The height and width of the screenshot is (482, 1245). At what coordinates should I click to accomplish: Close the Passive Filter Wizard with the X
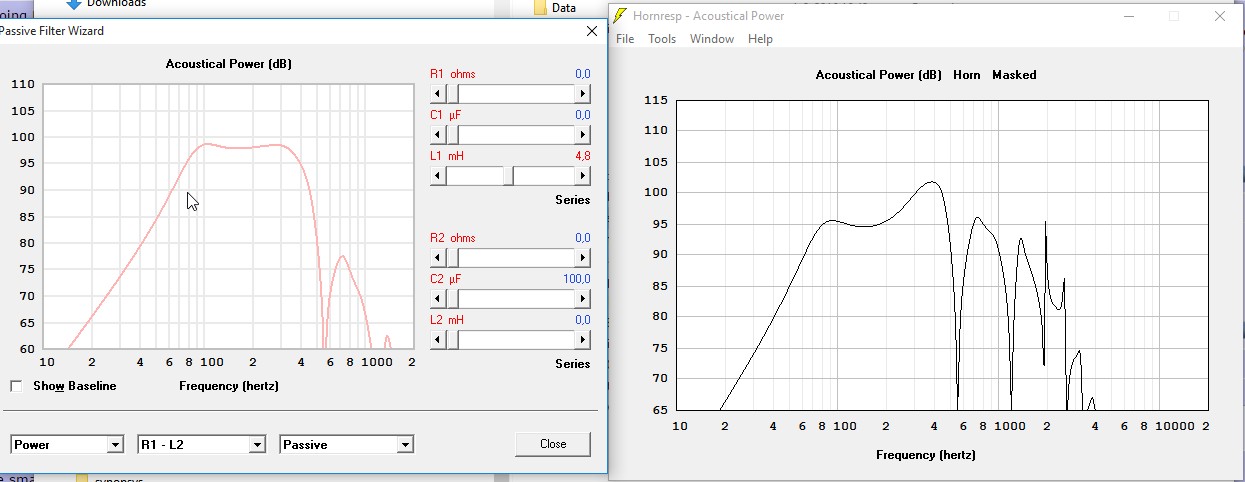point(591,31)
